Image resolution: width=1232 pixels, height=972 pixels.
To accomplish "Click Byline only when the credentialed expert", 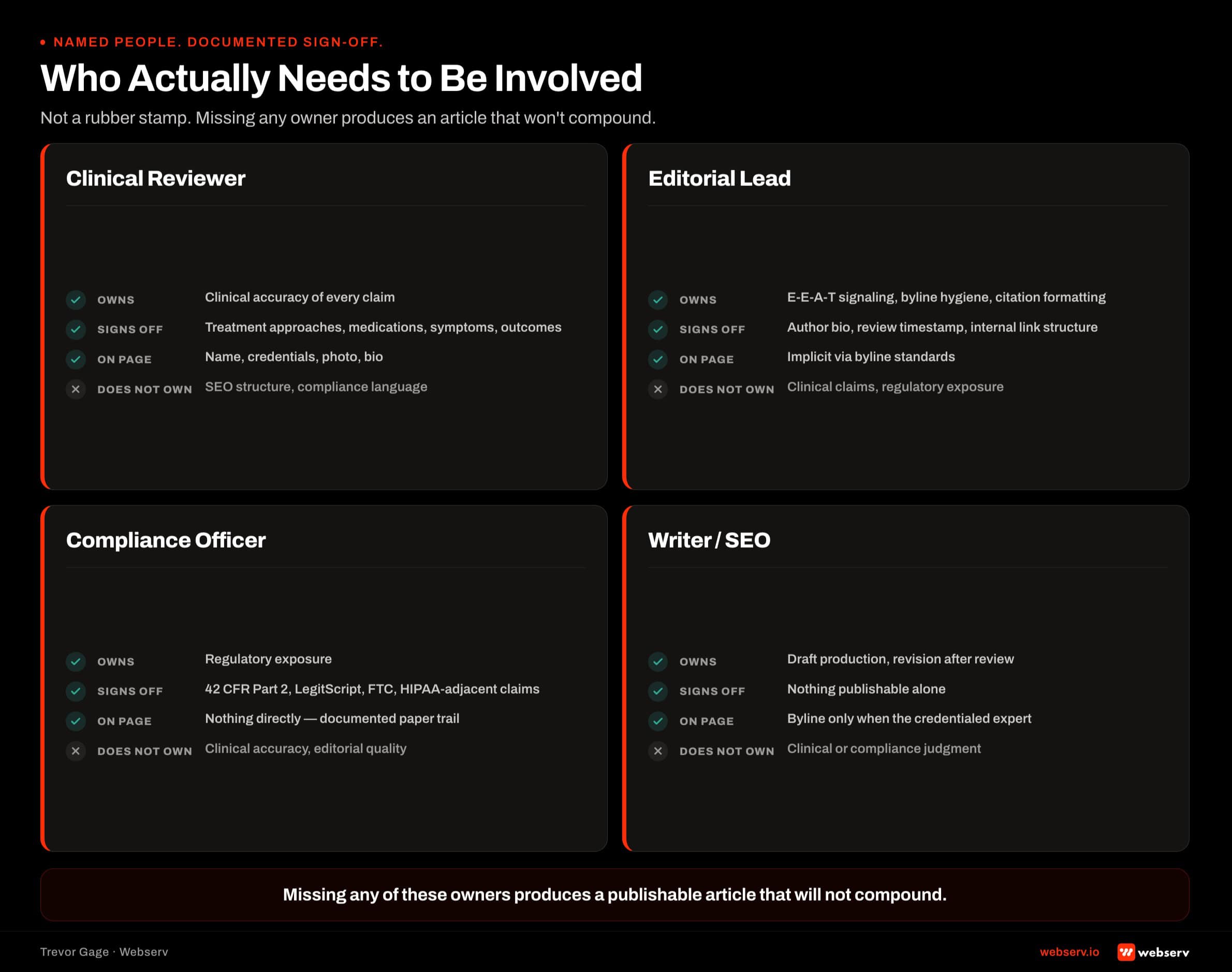I will pos(909,719).
